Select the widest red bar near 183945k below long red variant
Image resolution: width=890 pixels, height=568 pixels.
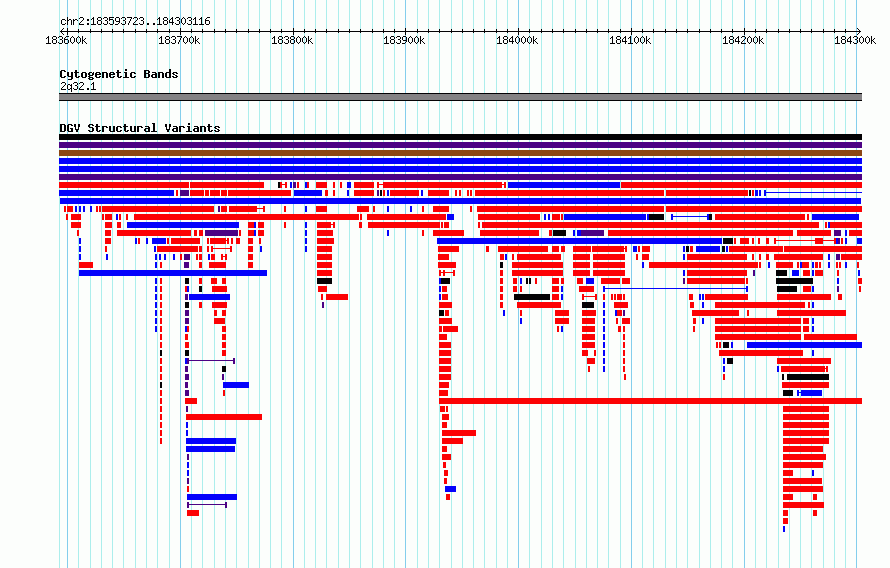[459, 433]
